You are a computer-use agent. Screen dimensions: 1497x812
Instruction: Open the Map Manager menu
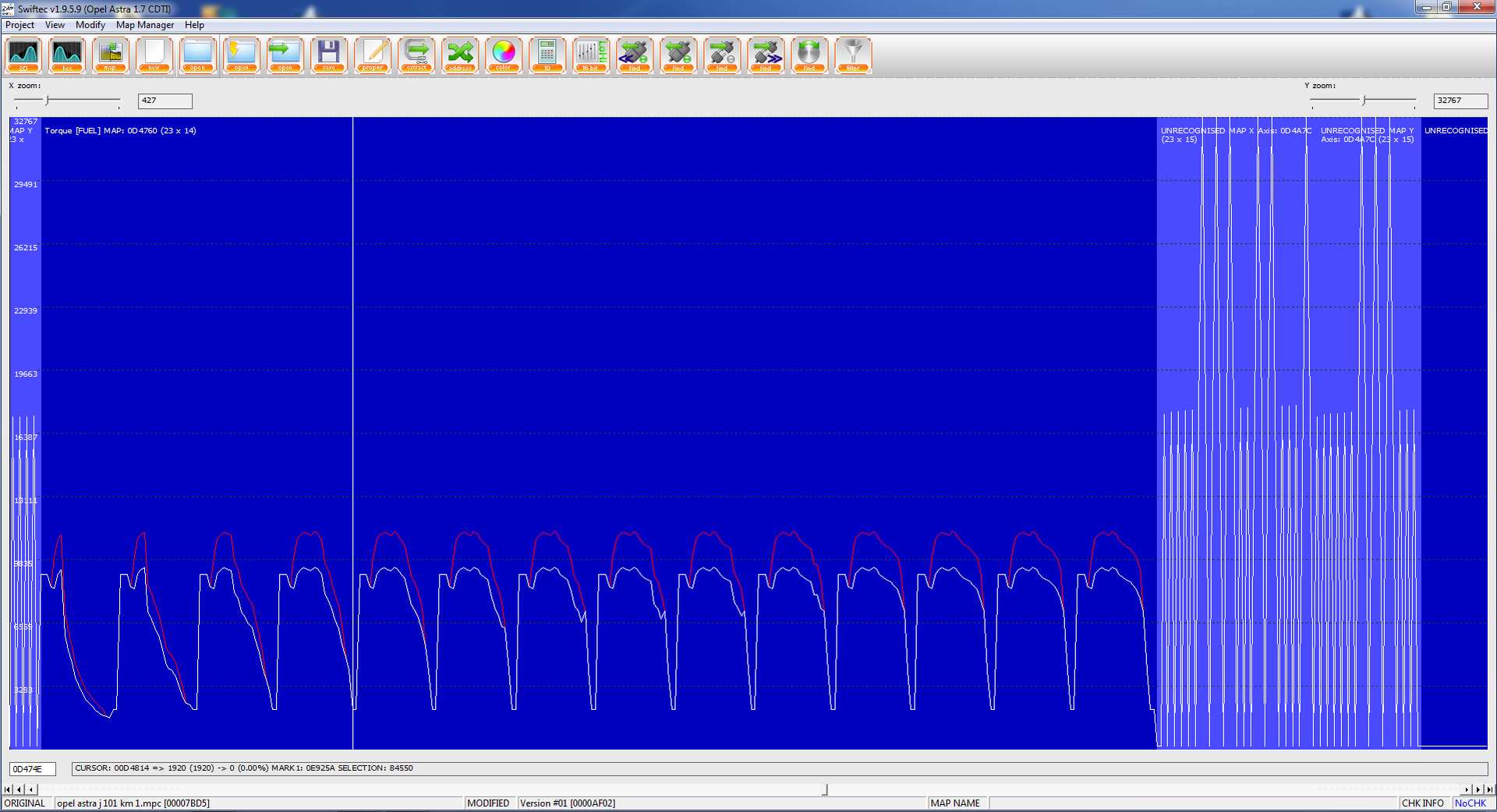click(145, 25)
